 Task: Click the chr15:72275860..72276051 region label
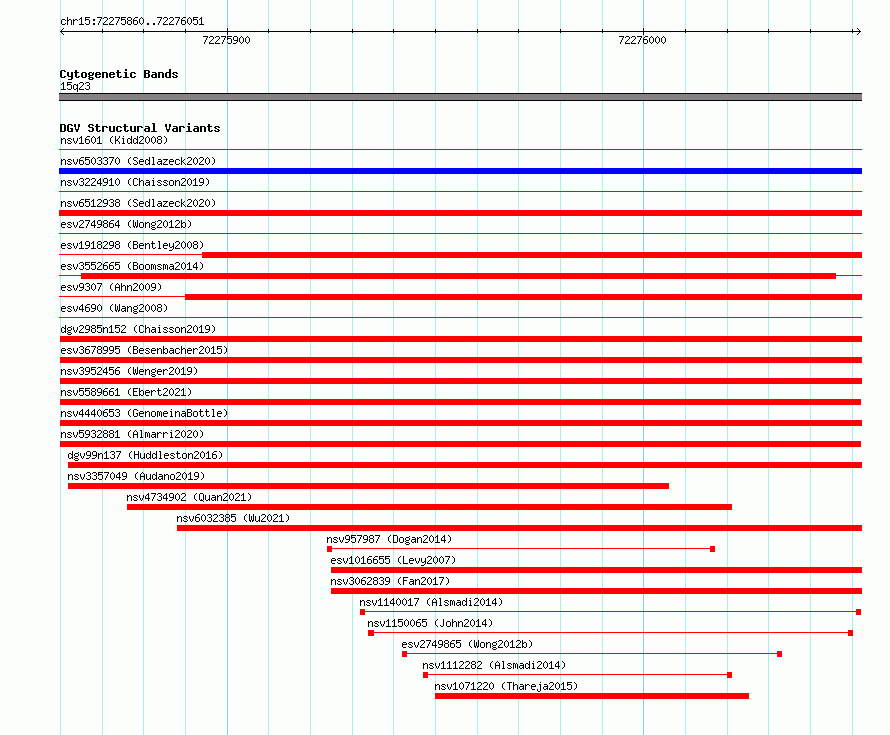pos(132,21)
